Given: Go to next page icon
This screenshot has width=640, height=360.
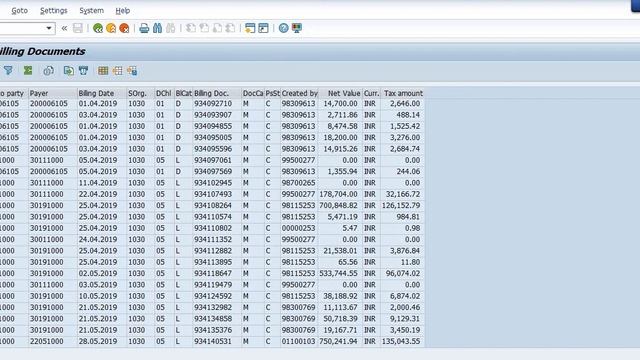Looking at the screenshot, I should 218,28.
